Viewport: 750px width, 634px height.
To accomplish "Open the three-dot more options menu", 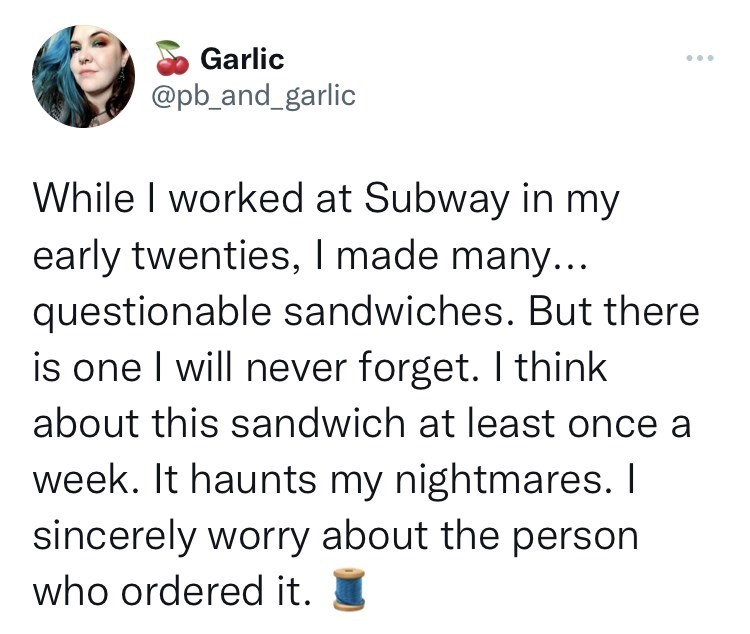I will coord(701,57).
